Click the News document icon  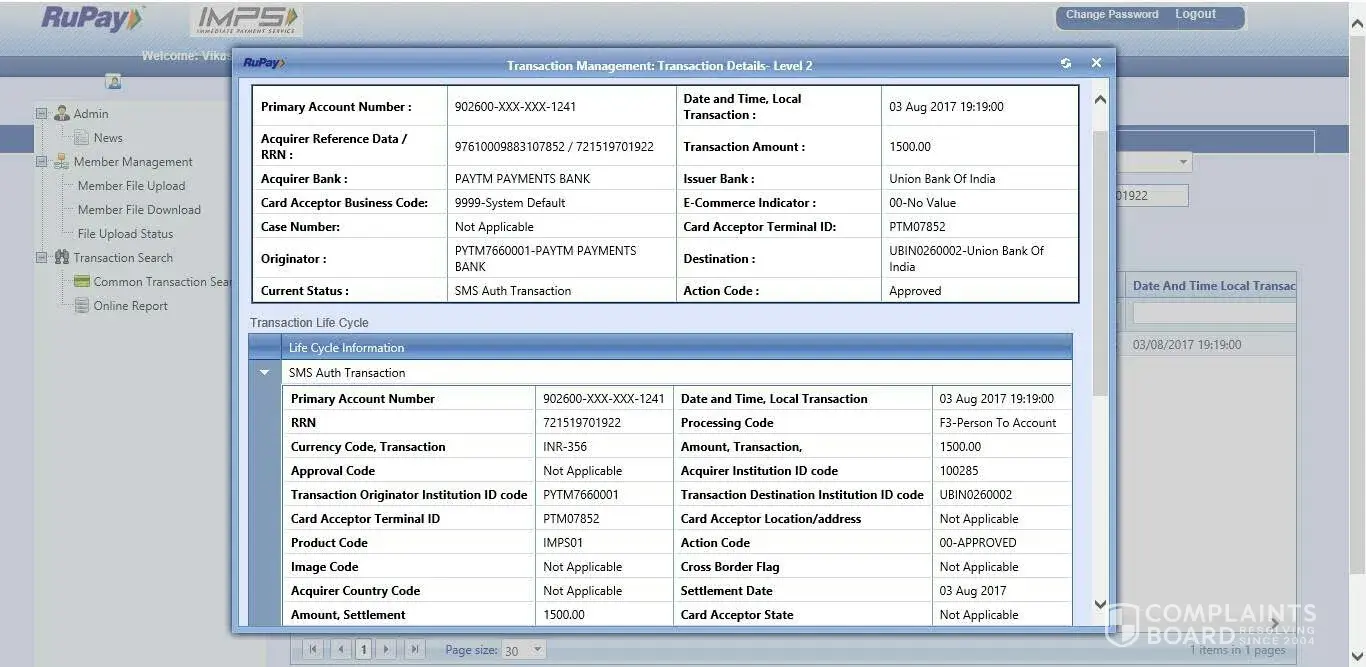(82, 138)
